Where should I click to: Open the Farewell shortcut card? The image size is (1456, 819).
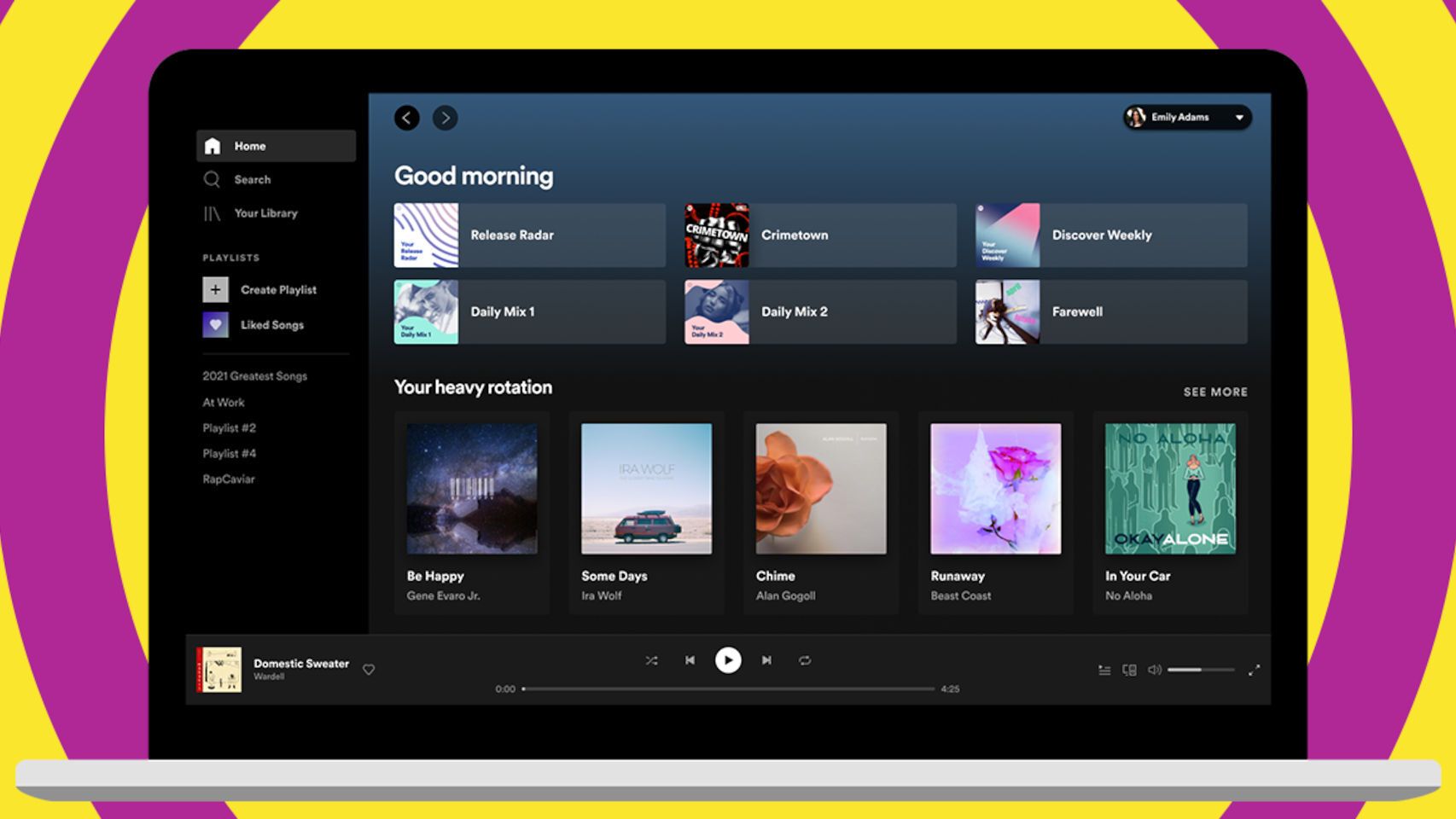1111,311
